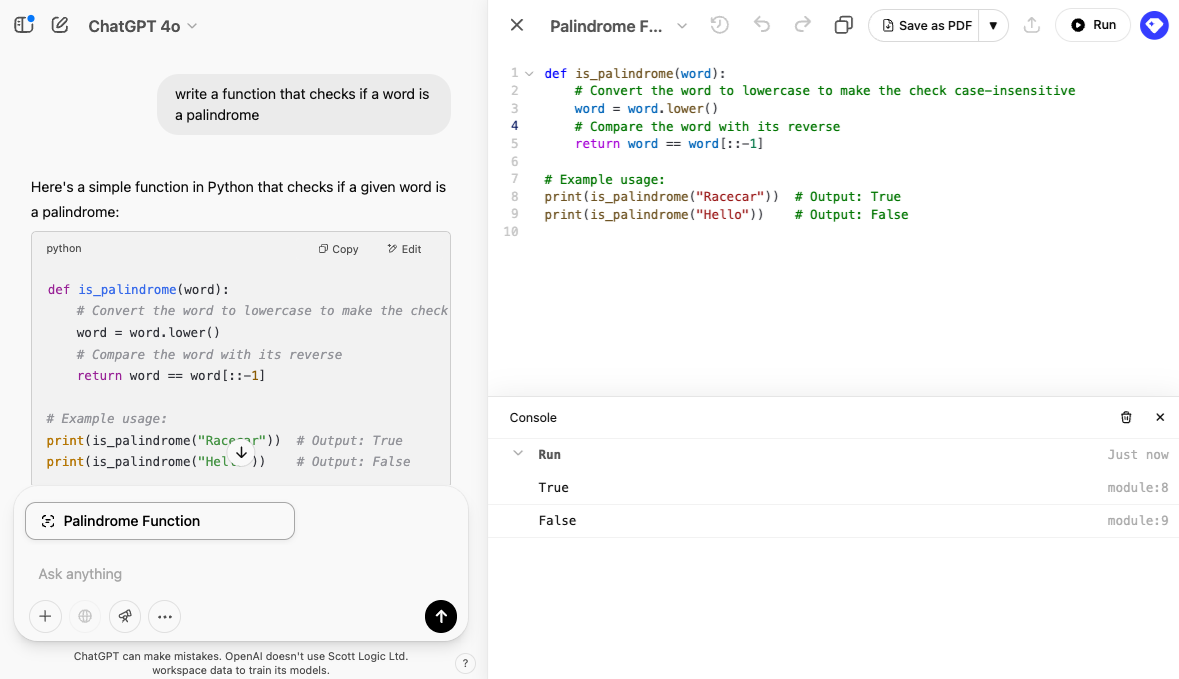
Task: Open the Palindrome F... title dropdown chevron
Action: click(682, 26)
